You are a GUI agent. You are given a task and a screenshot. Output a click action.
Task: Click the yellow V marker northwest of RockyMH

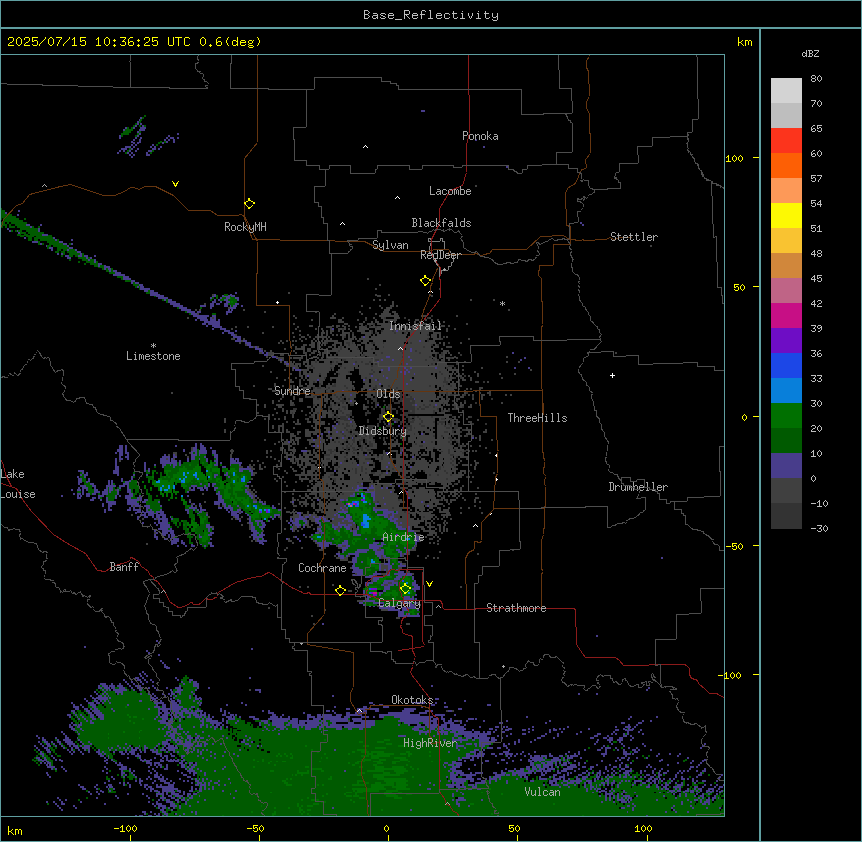[175, 184]
